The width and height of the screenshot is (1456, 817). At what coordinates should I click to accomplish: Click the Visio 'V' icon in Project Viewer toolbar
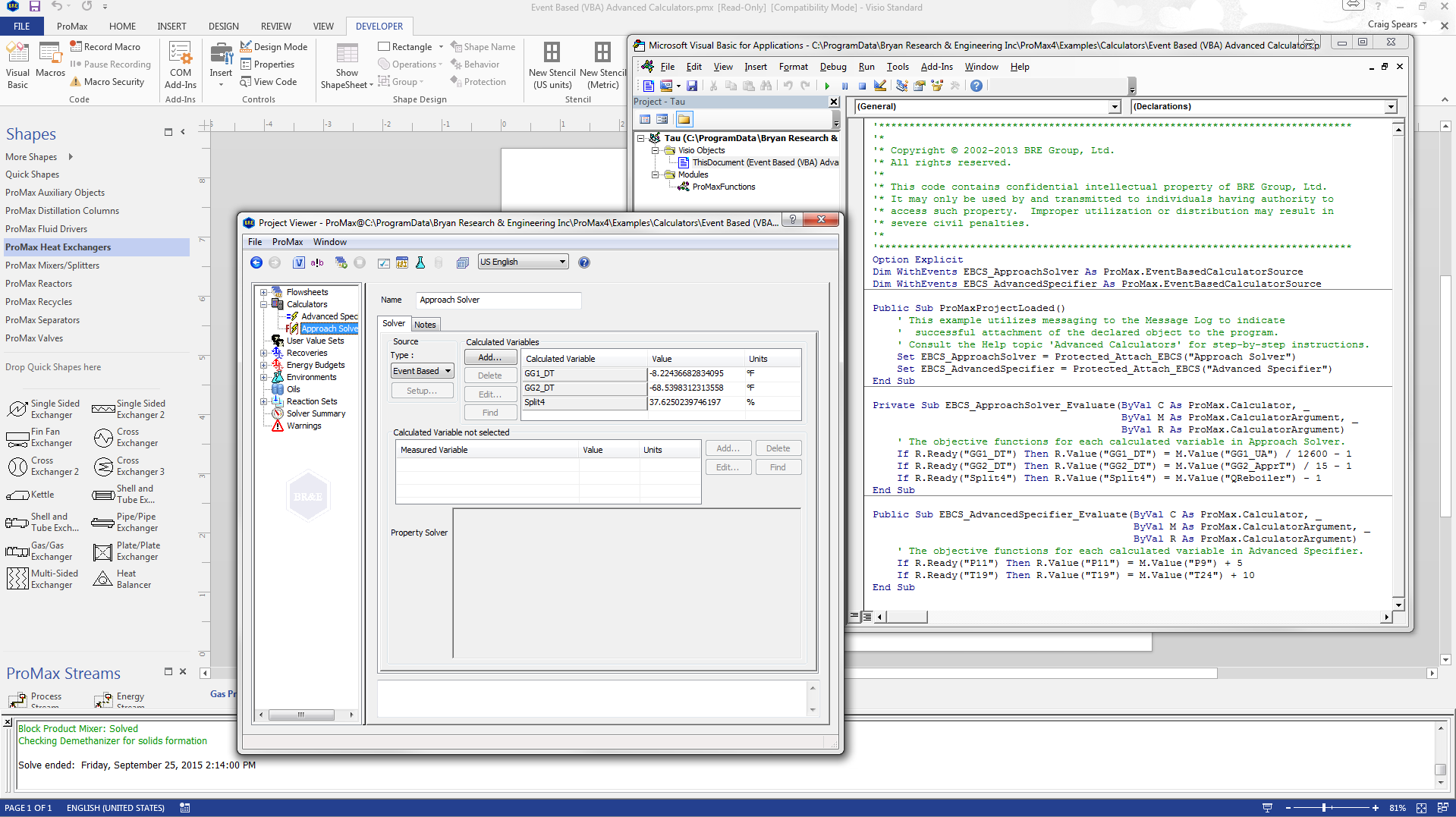[x=299, y=262]
